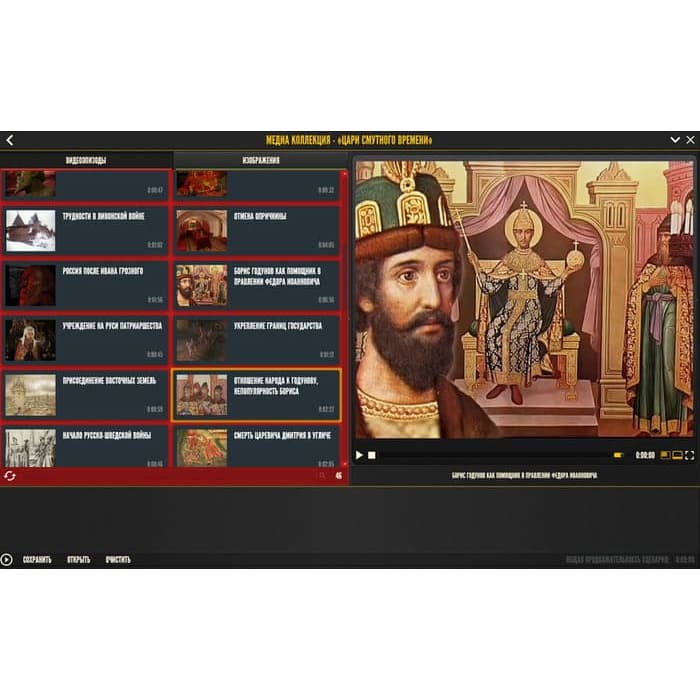Viewport: 700px width, 700px height.
Task: Close the media collection window
Action: [690, 140]
